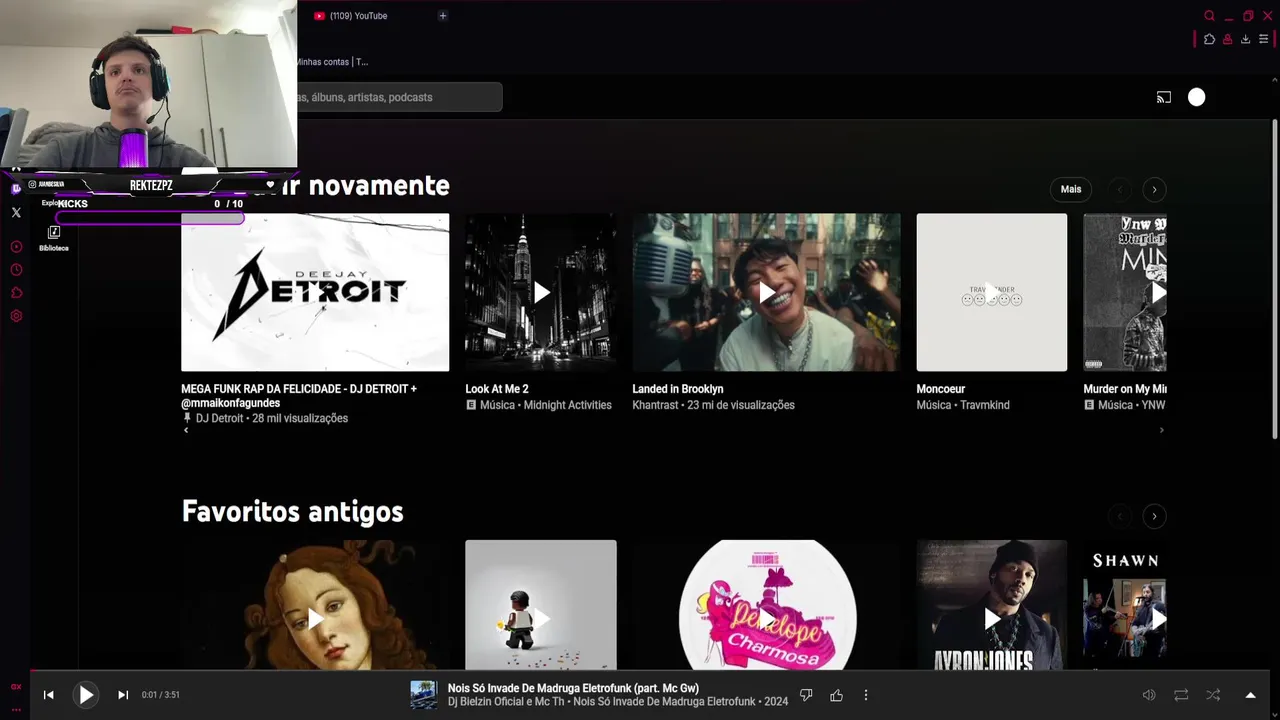Open the GX corner icon
The width and height of the screenshot is (1280, 720).
(x=16, y=687)
